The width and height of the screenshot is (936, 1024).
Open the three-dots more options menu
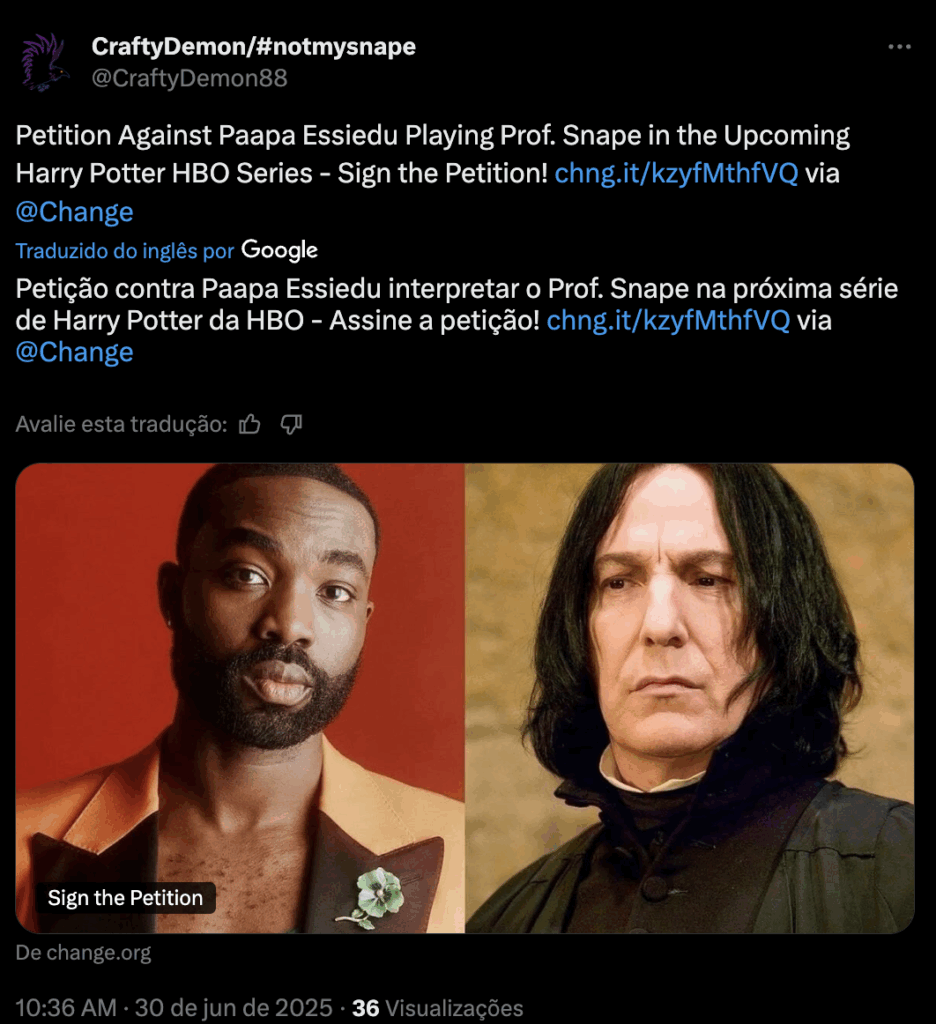pos(899,46)
